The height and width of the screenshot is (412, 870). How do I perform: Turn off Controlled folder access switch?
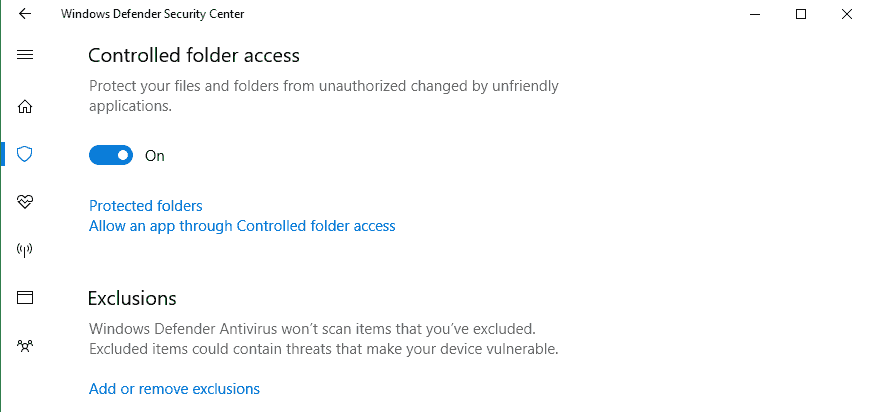coord(111,155)
